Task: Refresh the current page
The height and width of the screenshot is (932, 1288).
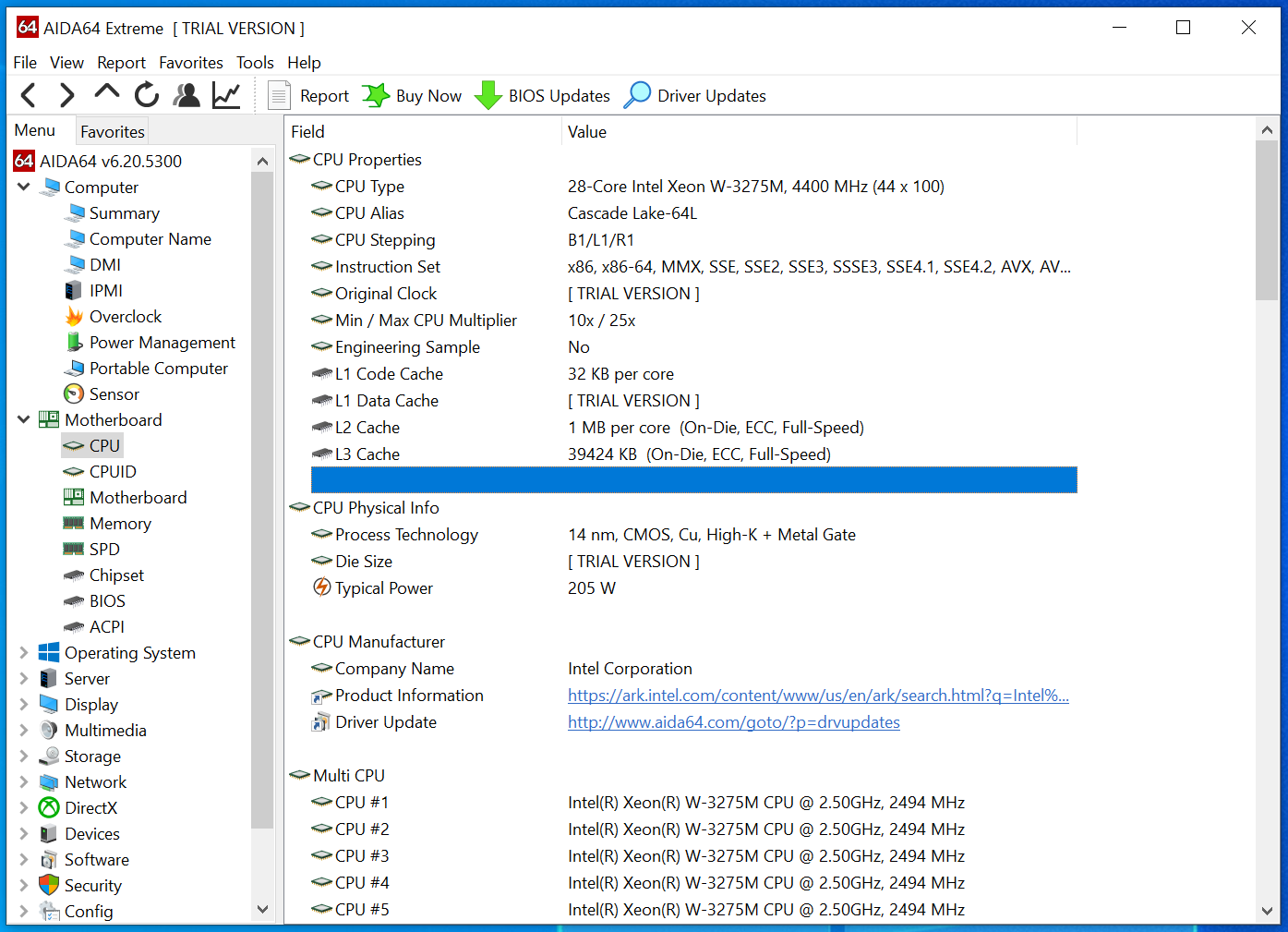Action: pyautogui.click(x=147, y=95)
